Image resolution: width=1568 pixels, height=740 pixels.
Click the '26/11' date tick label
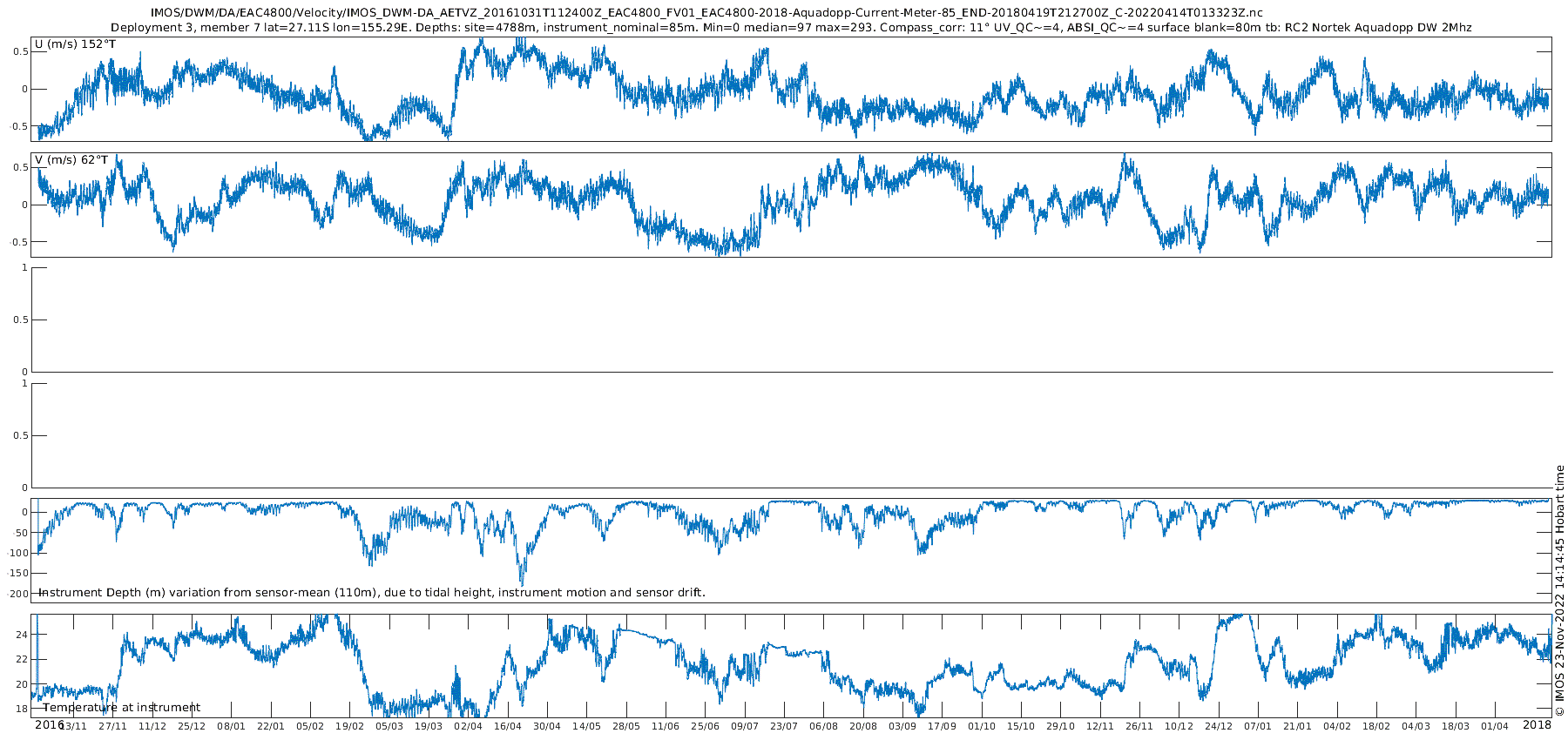coord(1139,726)
